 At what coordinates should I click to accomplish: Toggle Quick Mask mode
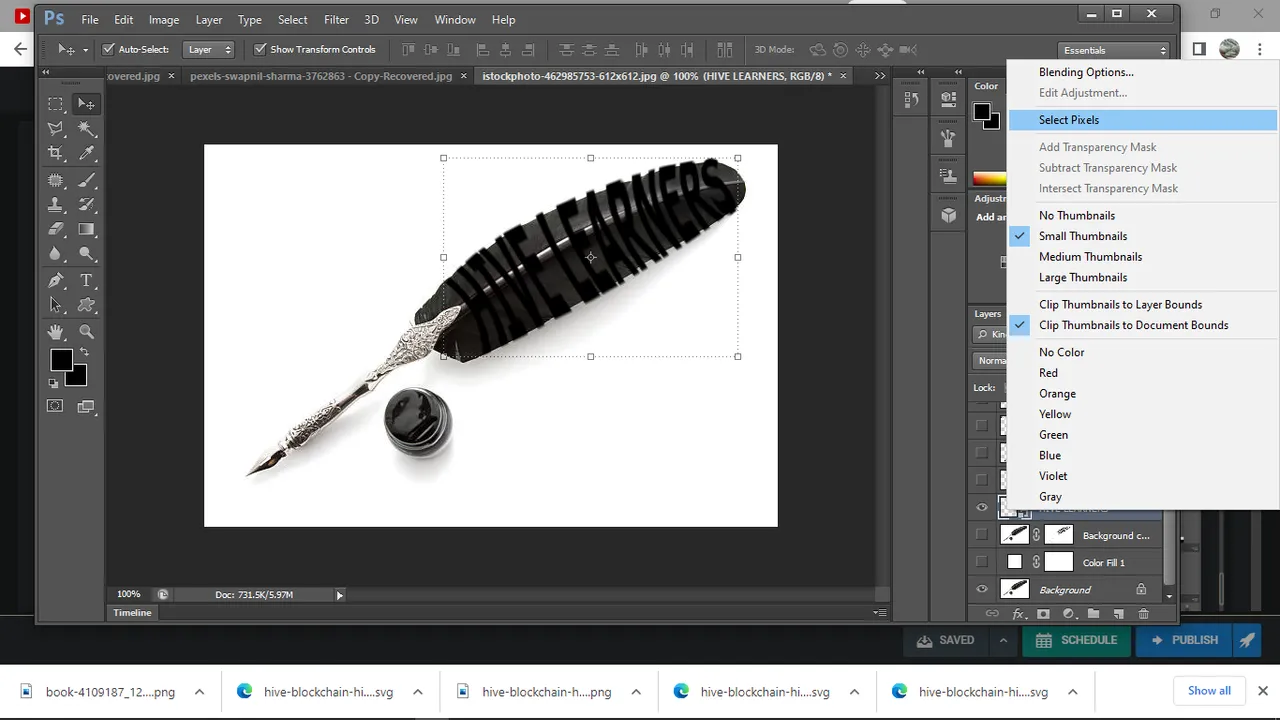tap(55, 406)
